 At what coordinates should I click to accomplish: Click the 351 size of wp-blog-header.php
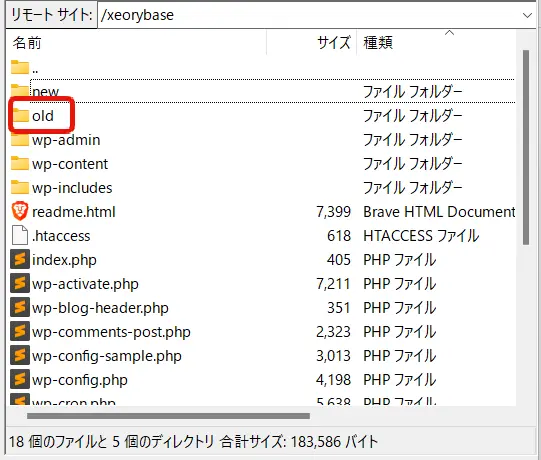[x=339, y=308]
